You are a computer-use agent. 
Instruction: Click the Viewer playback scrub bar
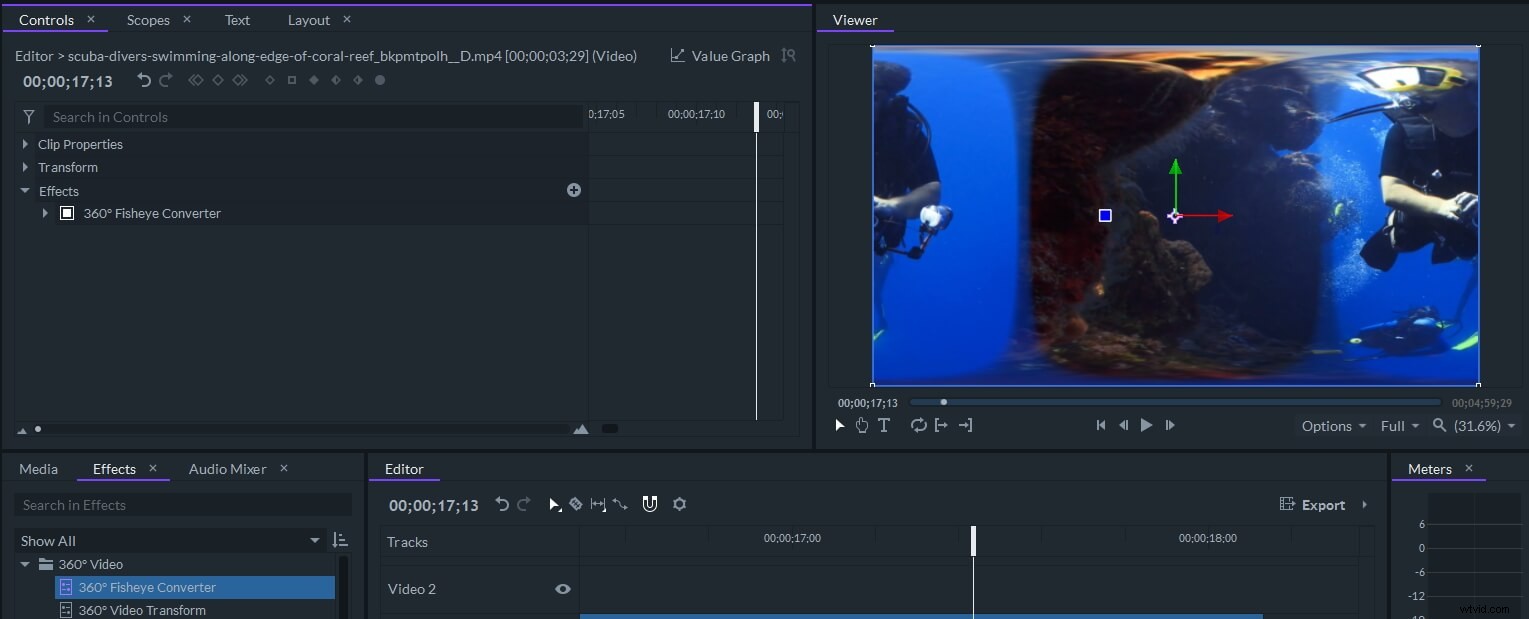pyautogui.click(x=1175, y=403)
